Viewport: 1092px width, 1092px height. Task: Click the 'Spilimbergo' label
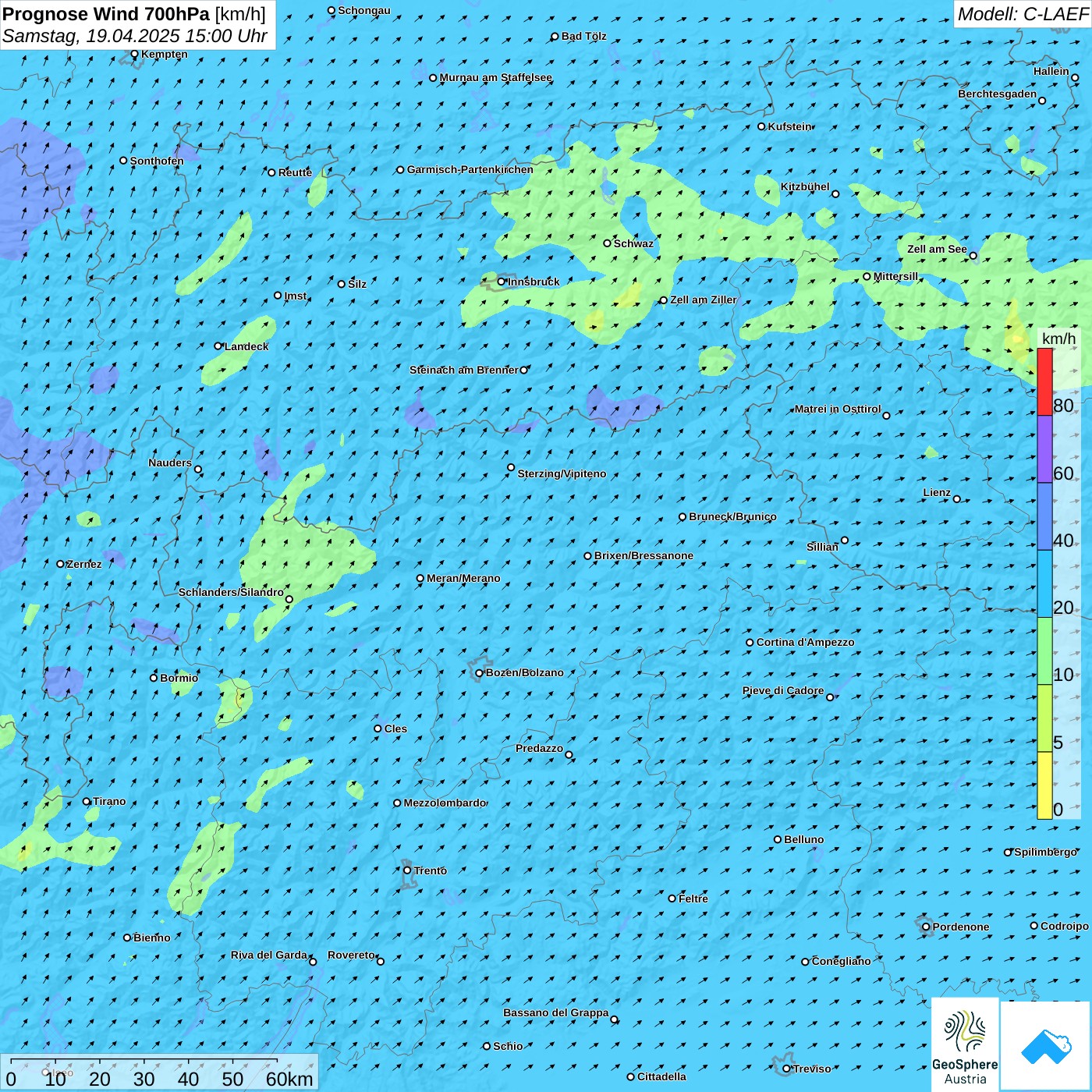(1045, 852)
